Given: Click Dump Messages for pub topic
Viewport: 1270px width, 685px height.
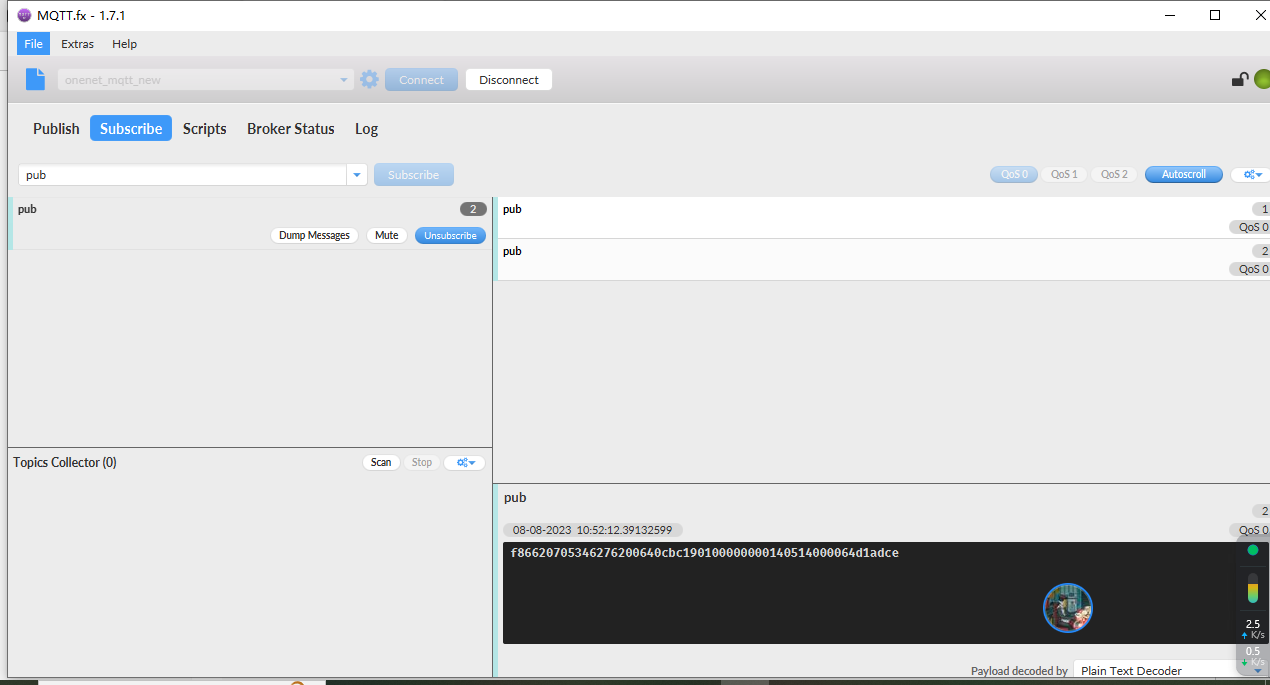Looking at the screenshot, I should pos(314,236).
